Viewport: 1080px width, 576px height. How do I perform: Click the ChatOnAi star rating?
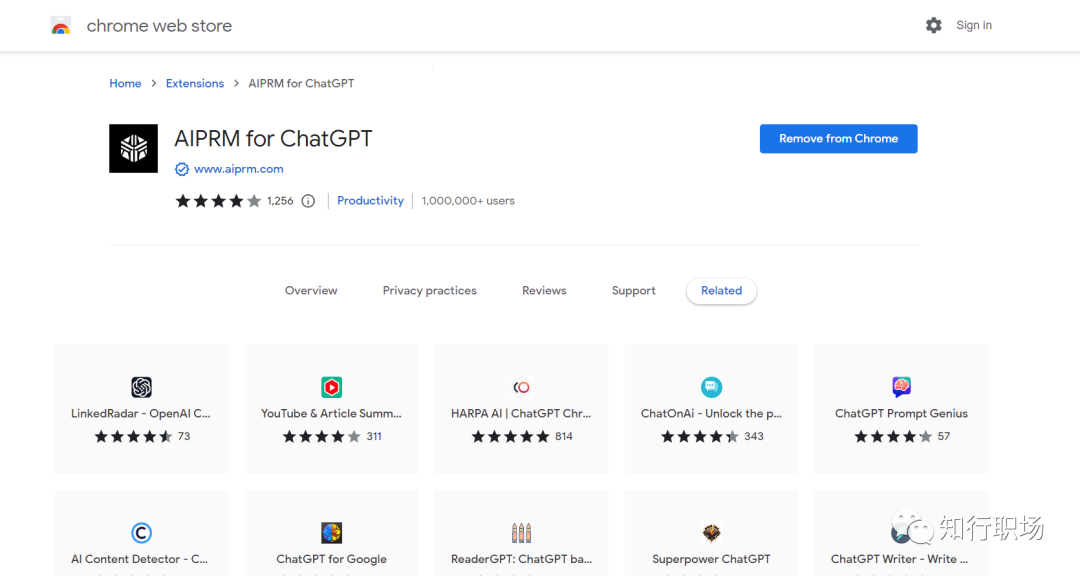coord(700,437)
